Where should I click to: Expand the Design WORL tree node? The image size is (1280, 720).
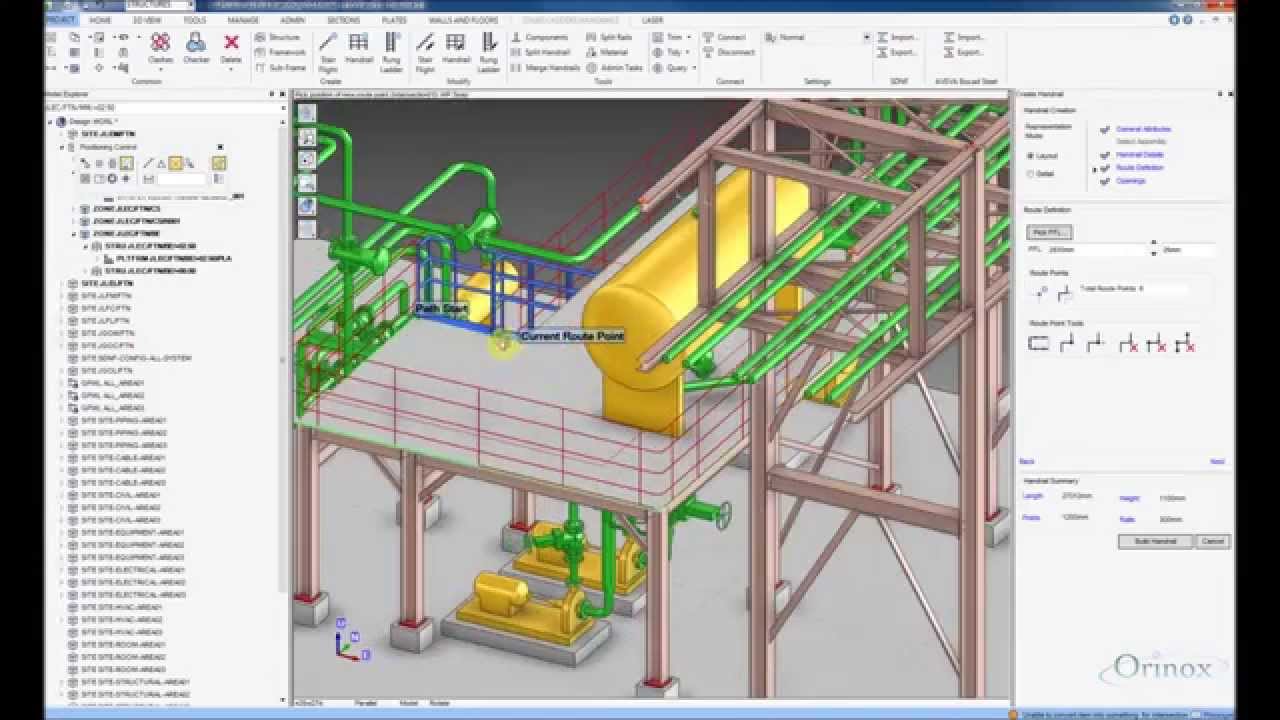tap(50, 121)
